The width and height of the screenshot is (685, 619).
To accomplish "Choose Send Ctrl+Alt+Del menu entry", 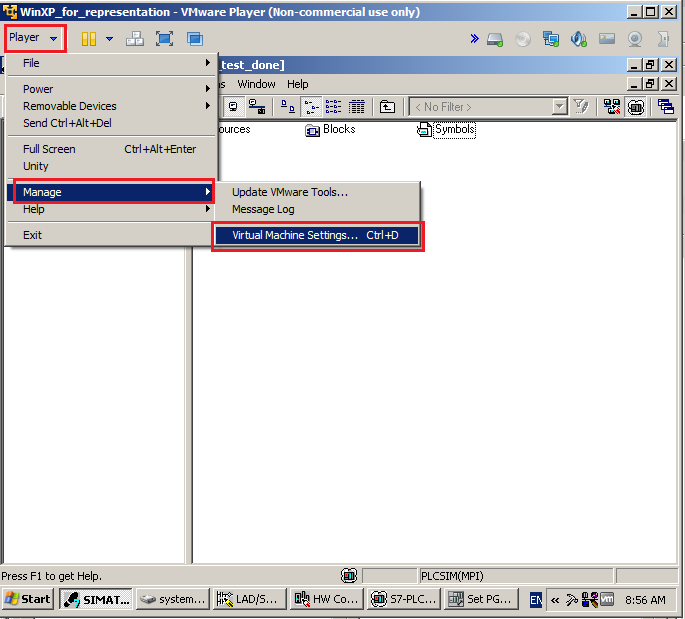I will 112,123.
